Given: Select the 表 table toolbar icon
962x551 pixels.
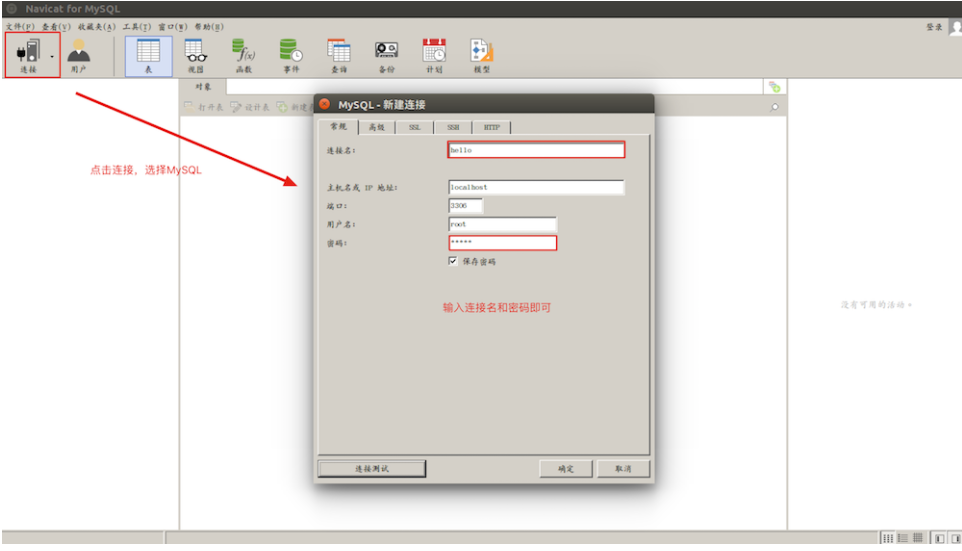Looking at the screenshot, I should click(148, 56).
